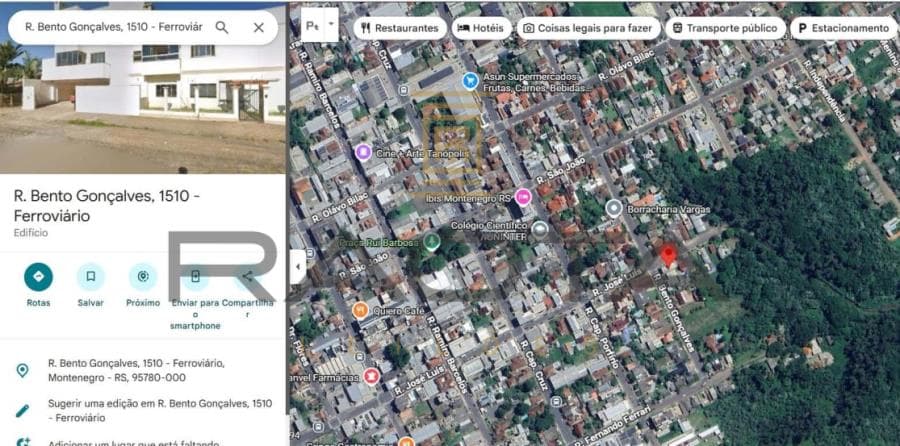Select the Estacionamento filter chip
Image resolution: width=900 pixels, height=446 pixels.
[x=843, y=28]
